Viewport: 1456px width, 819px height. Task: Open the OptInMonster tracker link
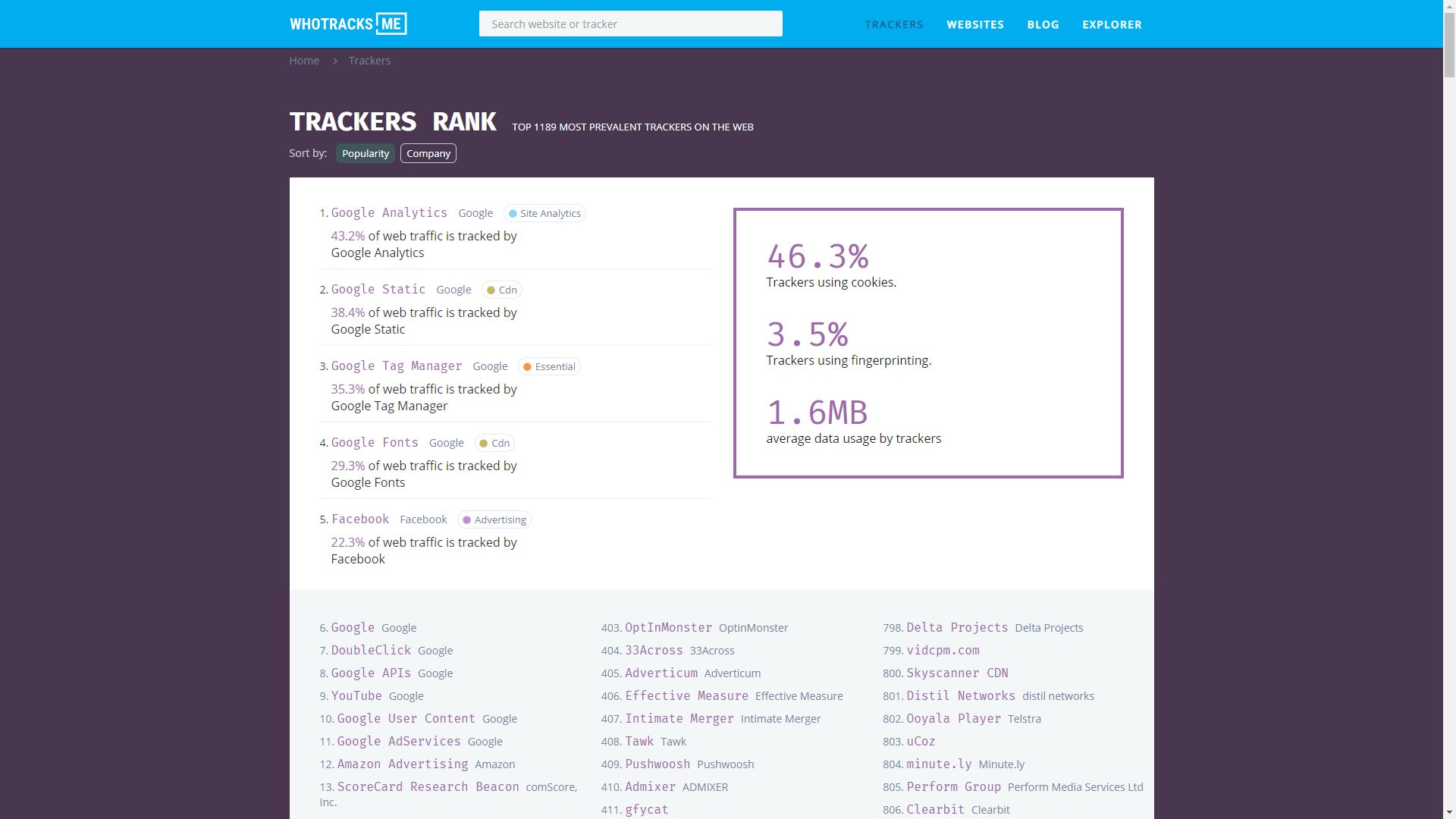tap(668, 627)
